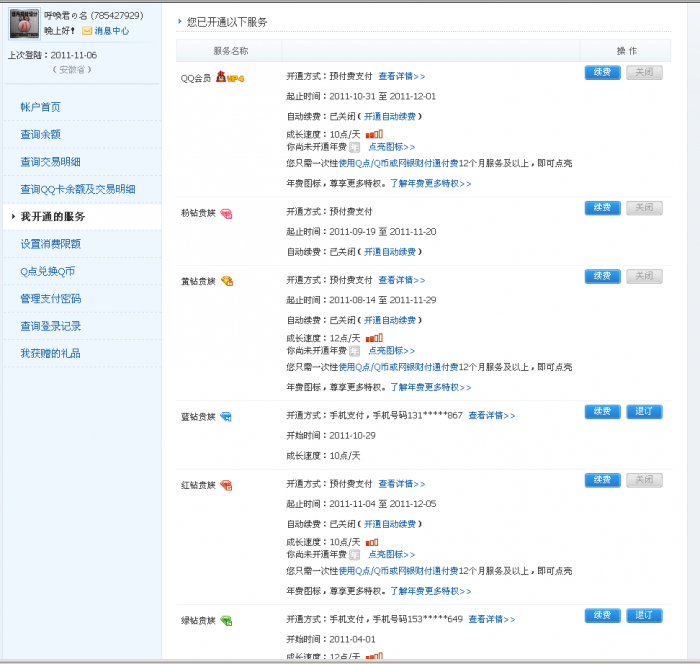Click 续费 button for 红钻贵族
This screenshot has height=664, width=700.
click(602, 480)
